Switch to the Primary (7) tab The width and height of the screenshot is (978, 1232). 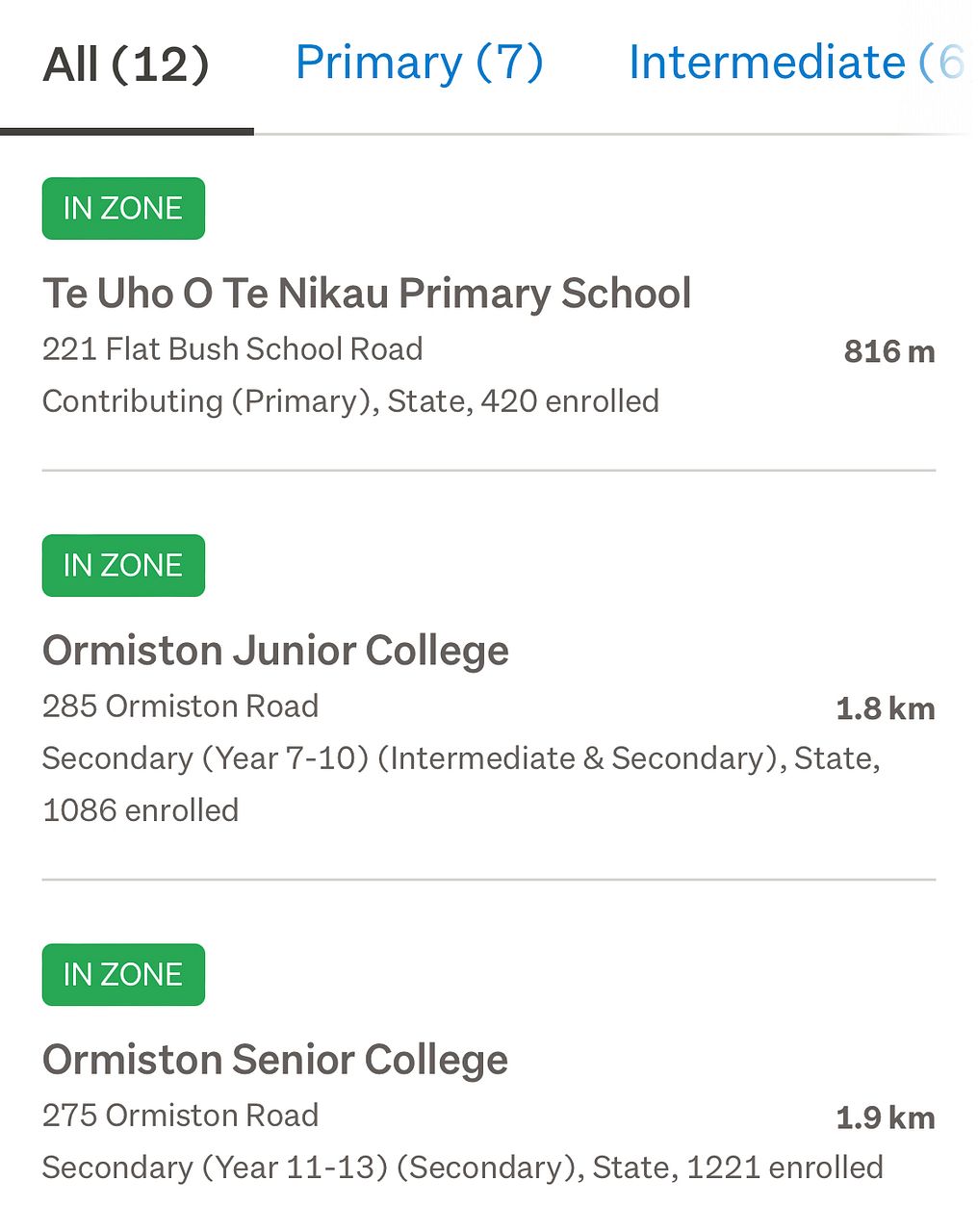point(419,63)
